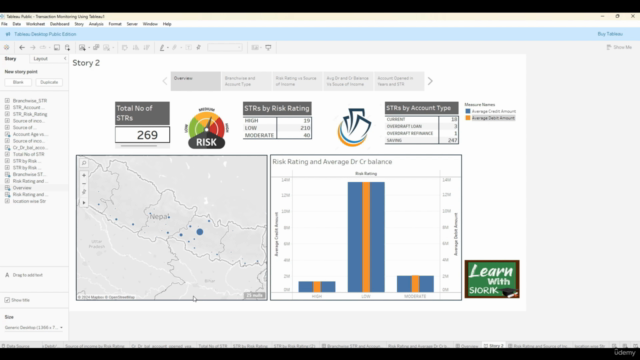Click the Show/Hide cards toolbar icon
Viewport: 640px width, 360px height.
click(x=255, y=47)
